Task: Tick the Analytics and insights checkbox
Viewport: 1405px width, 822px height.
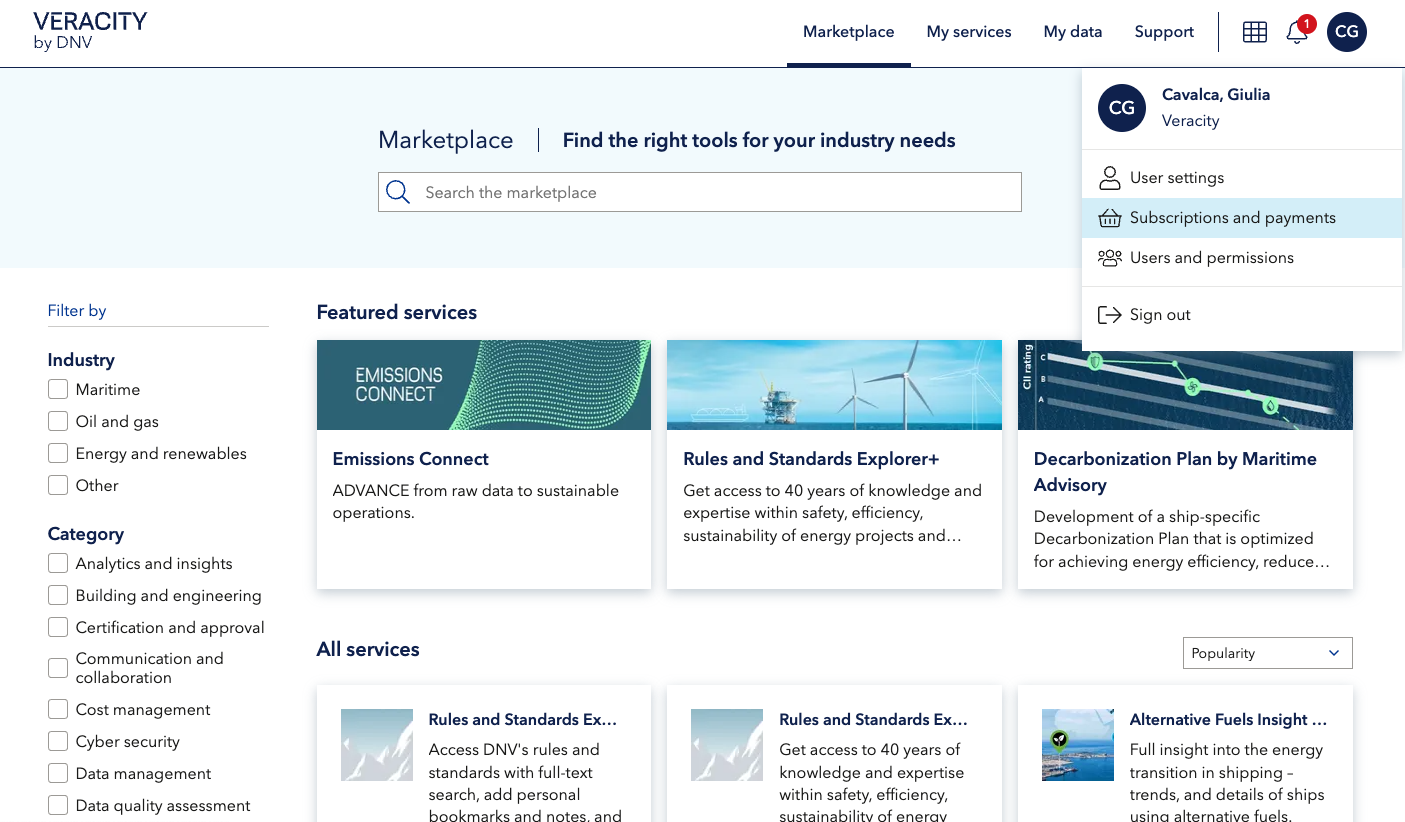Action: (x=58, y=564)
